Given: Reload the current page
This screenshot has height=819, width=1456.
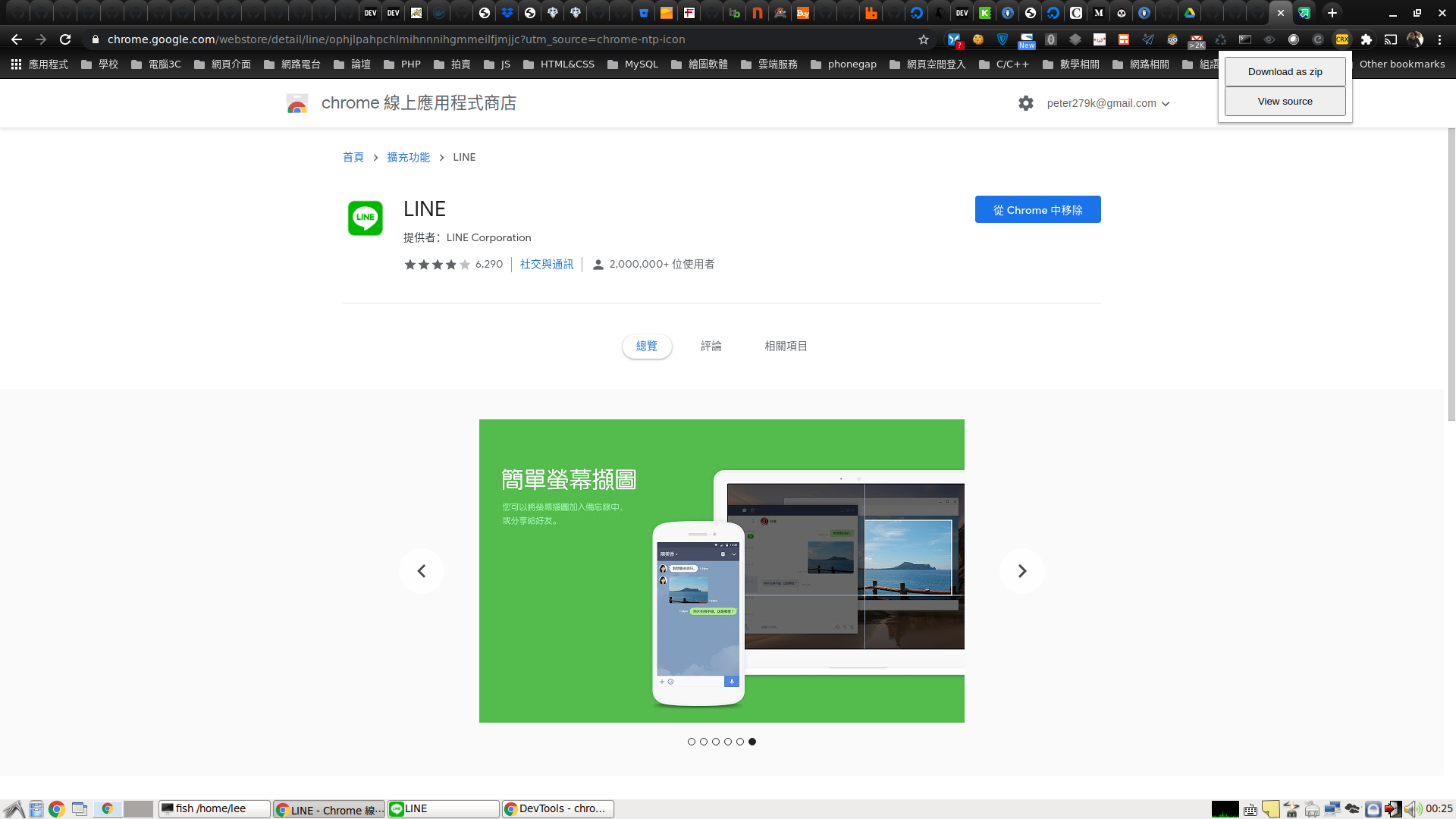Looking at the screenshot, I should 65,39.
